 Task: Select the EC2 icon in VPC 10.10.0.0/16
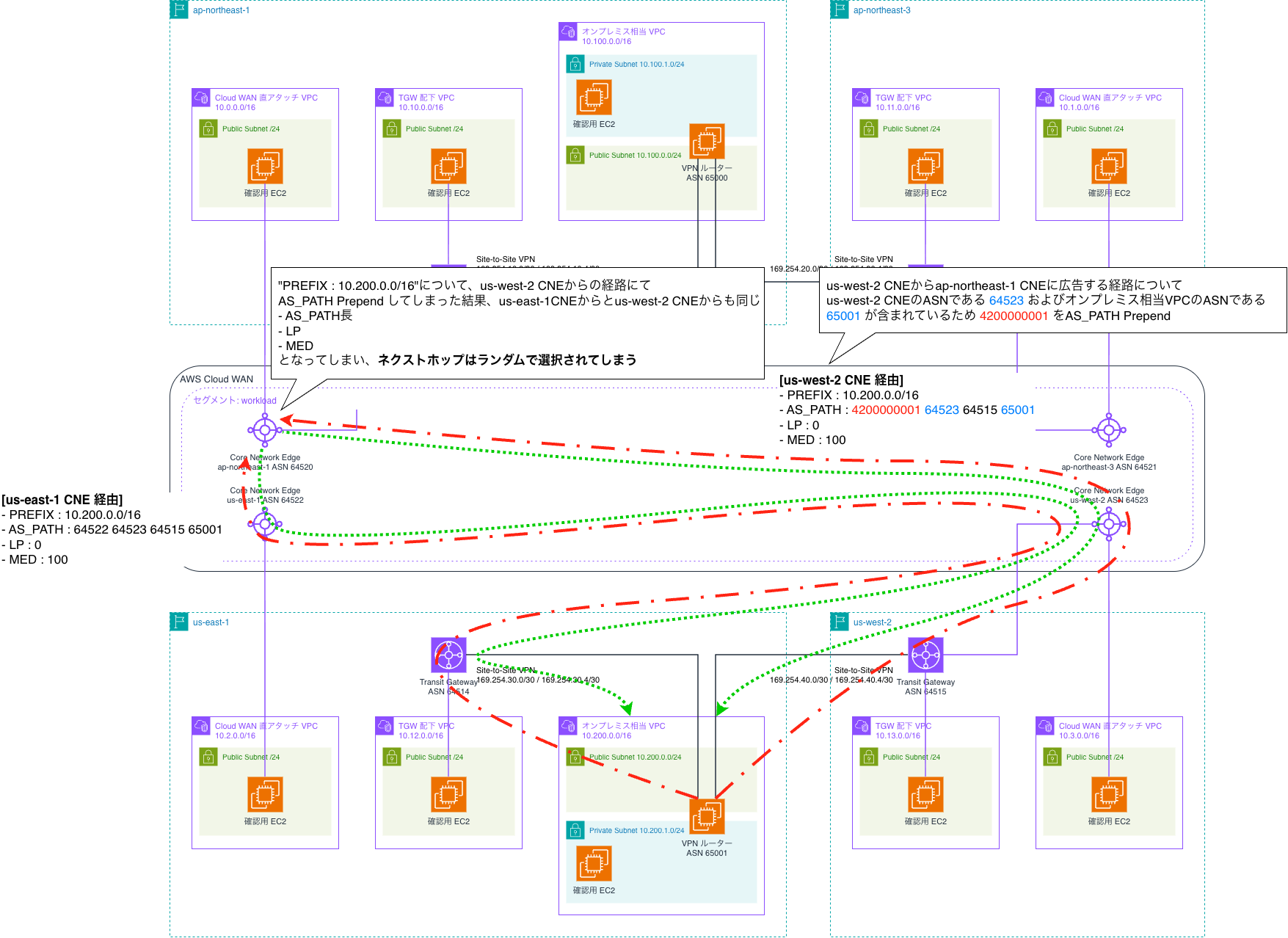tap(448, 167)
